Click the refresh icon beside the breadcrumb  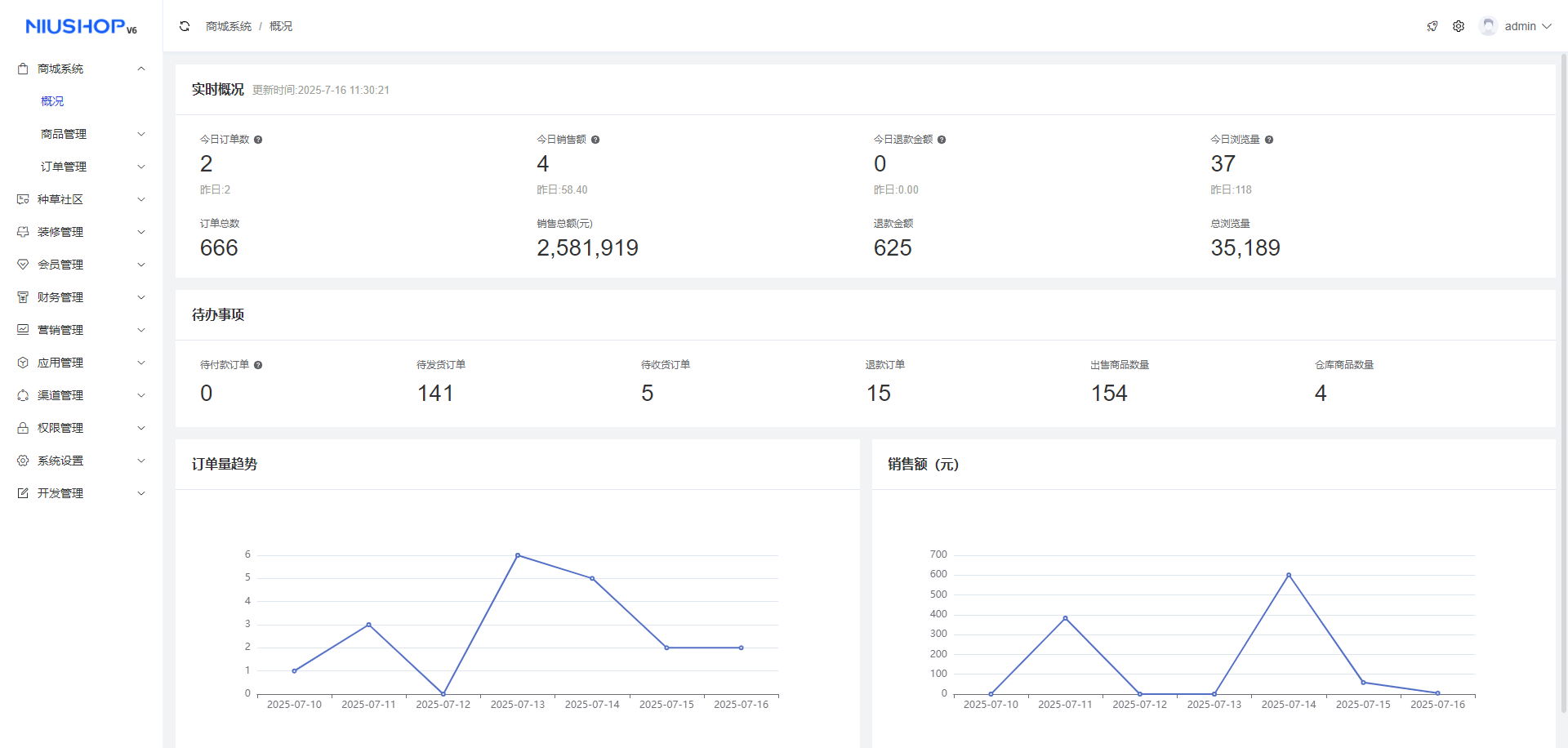[x=185, y=26]
